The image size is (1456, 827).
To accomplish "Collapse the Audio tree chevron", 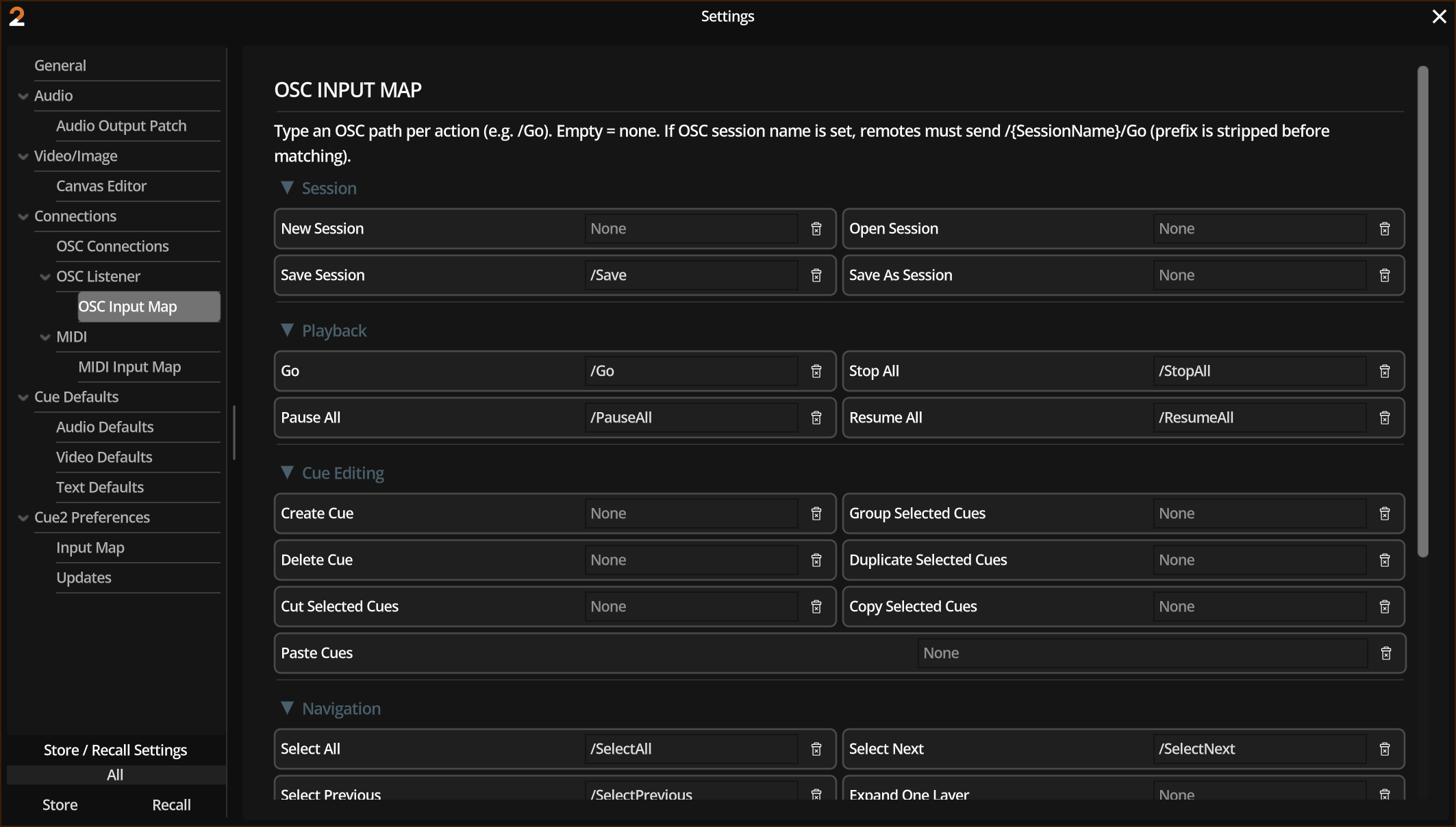I will [23, 97].
